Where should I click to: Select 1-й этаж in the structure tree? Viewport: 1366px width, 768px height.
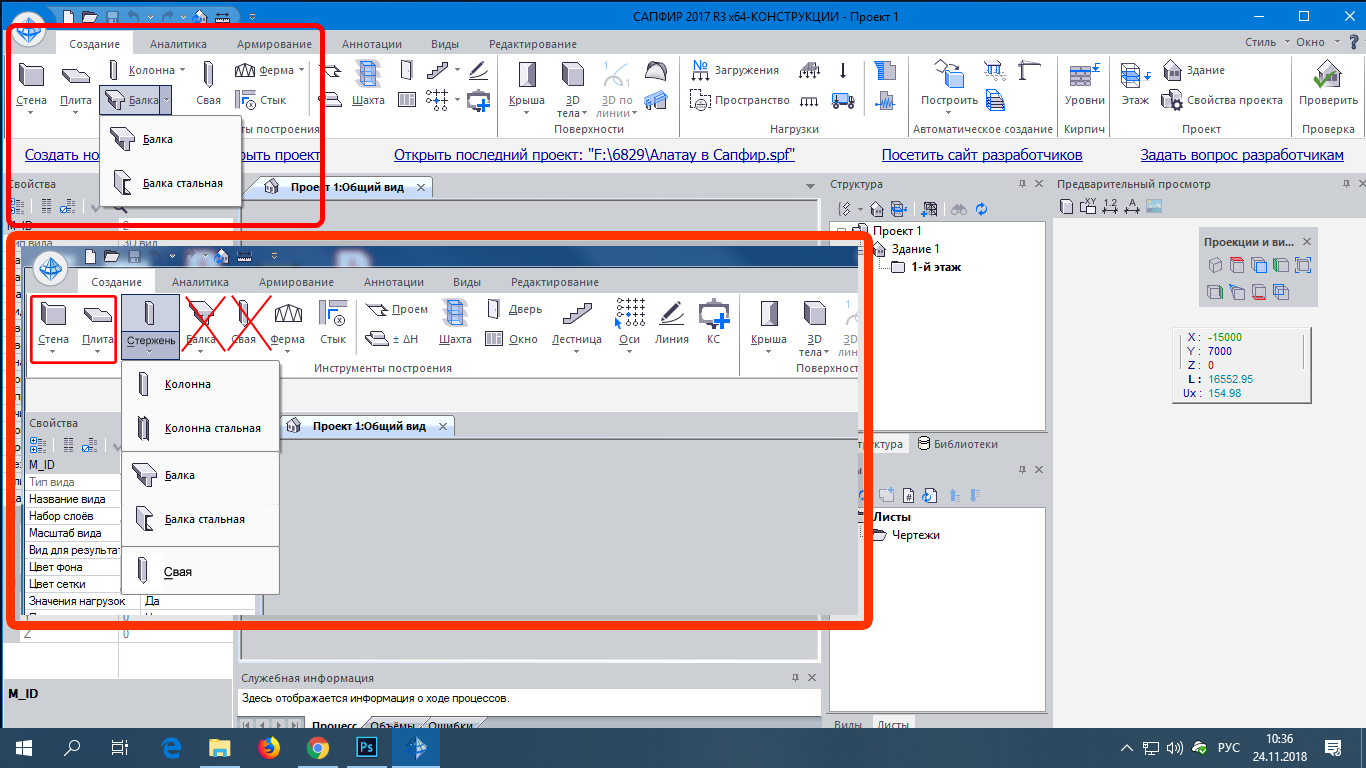point(935,267)
